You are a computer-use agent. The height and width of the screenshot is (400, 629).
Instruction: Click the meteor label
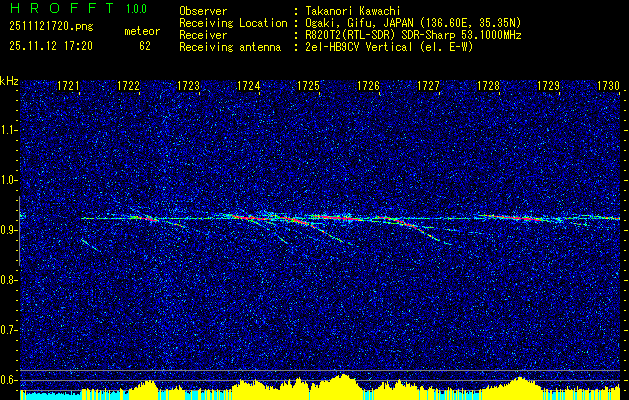142,31
